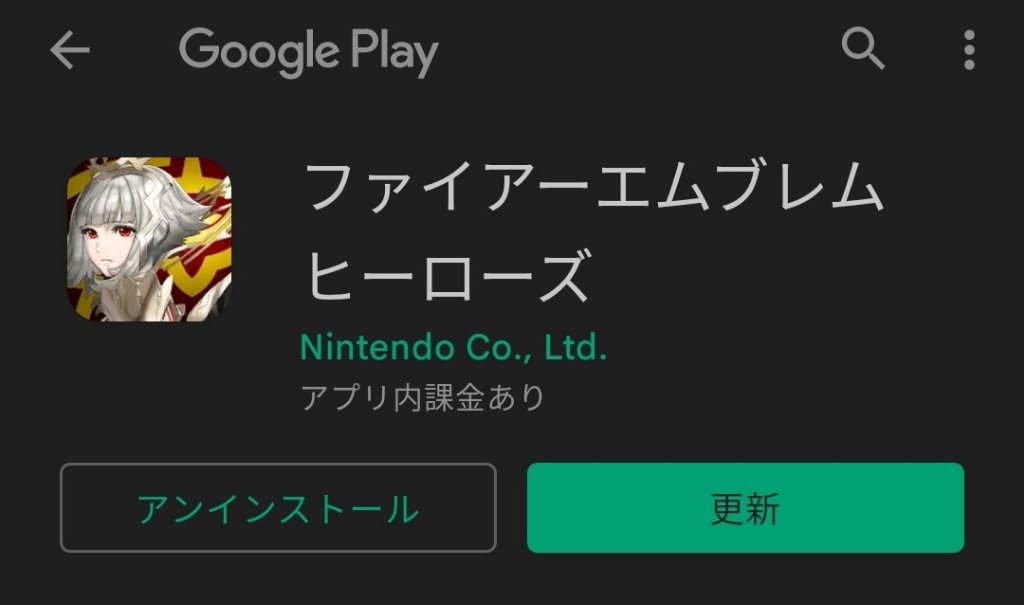Update Fire Emblem Heroes to the latest version
Screen dimensions: 1024x605
click(x=745, y=508)
